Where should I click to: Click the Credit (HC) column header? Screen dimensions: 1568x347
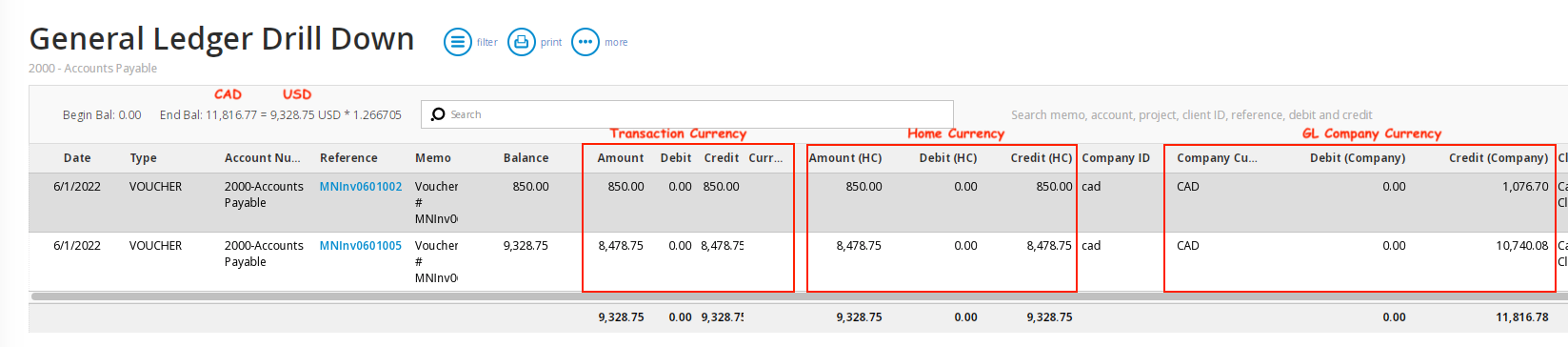[1042, 158]
